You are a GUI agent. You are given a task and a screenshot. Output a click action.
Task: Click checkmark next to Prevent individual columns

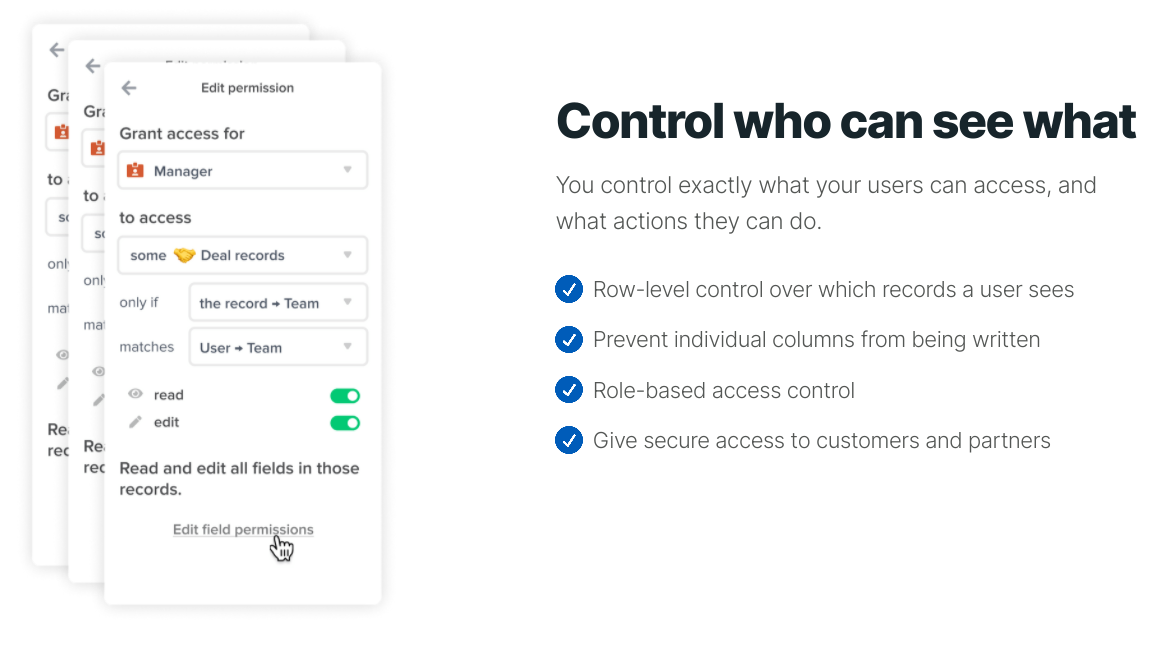click(x=569, y=339)
